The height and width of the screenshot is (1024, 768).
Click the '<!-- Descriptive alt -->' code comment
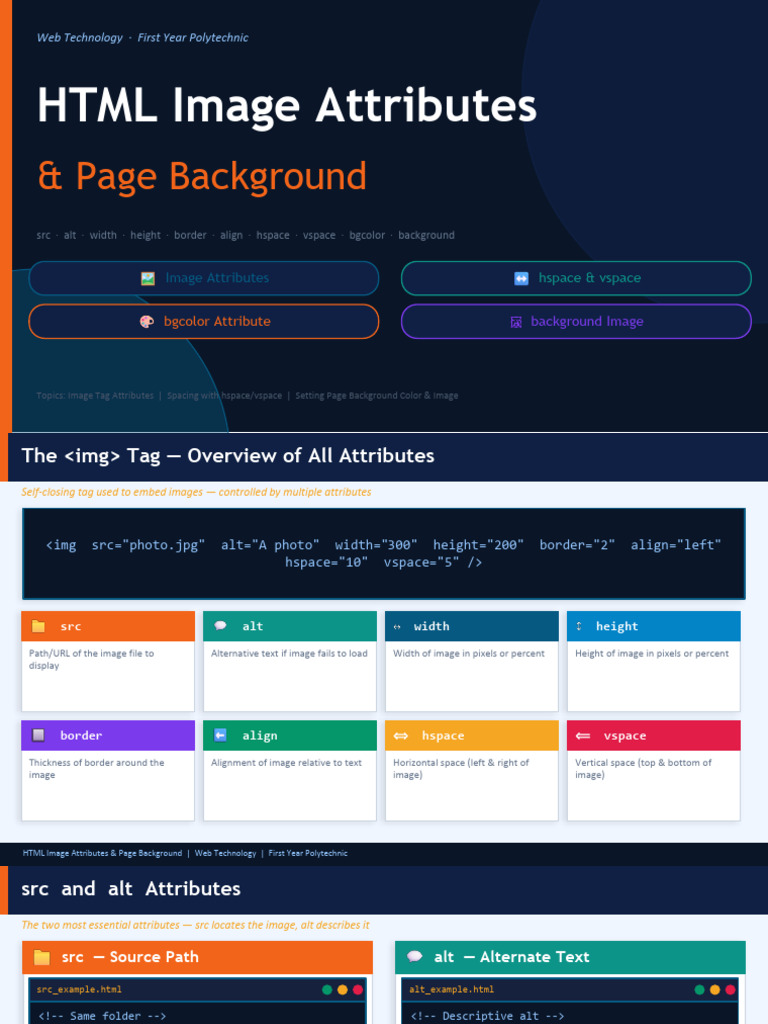pos(487,1016)
